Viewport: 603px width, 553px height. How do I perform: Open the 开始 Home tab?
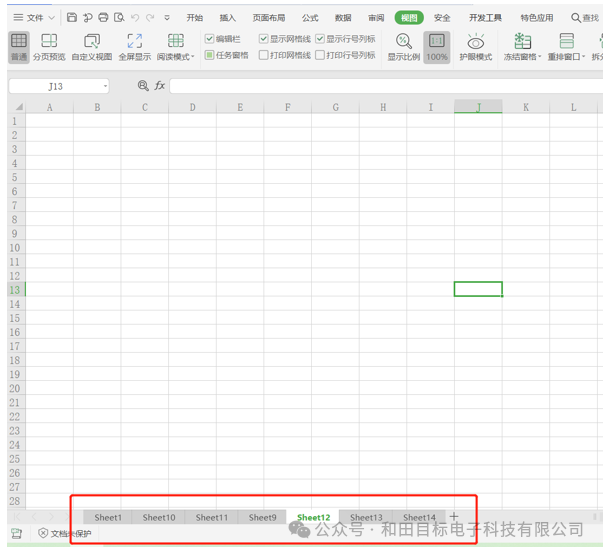point(195,18)
